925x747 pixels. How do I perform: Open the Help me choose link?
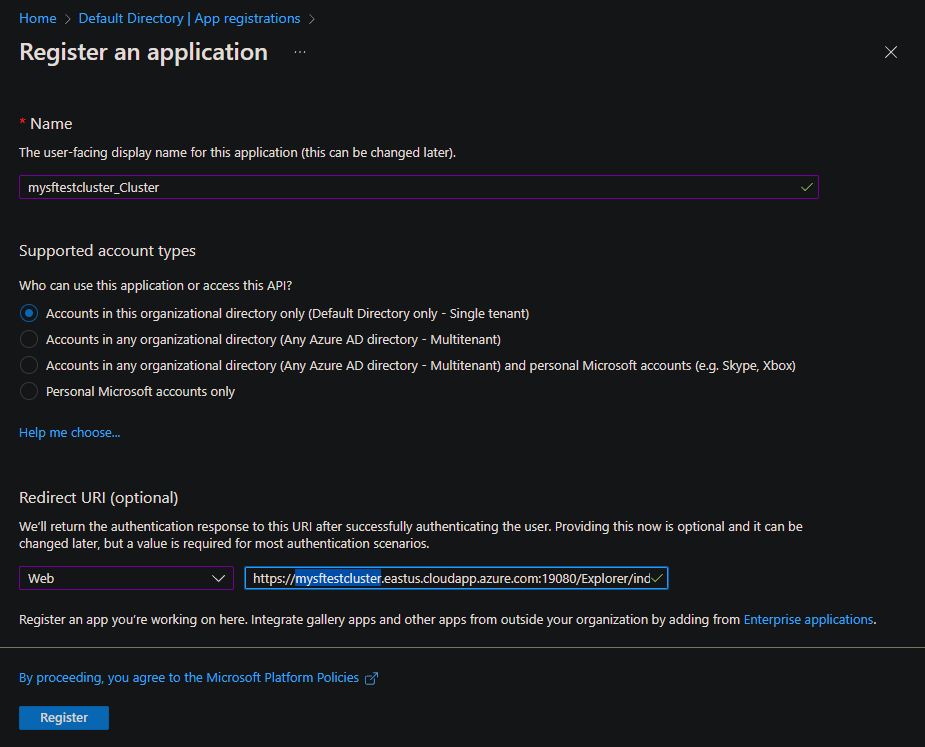click(x=70, y=433)
